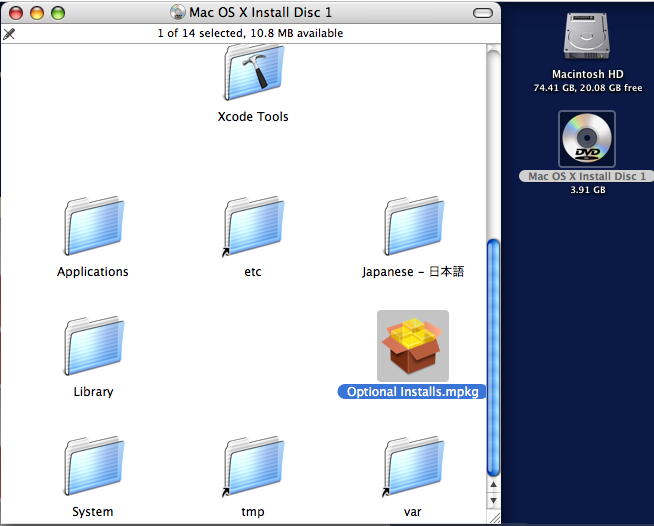Viewport: 654px width, 526px height.
Task: Click the Applications folder label
Action: [93, 272]
